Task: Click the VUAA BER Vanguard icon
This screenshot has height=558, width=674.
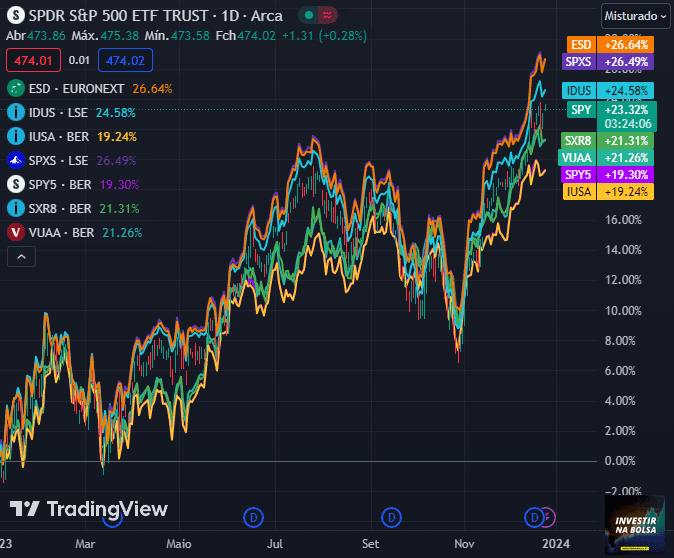Action: 16,233
